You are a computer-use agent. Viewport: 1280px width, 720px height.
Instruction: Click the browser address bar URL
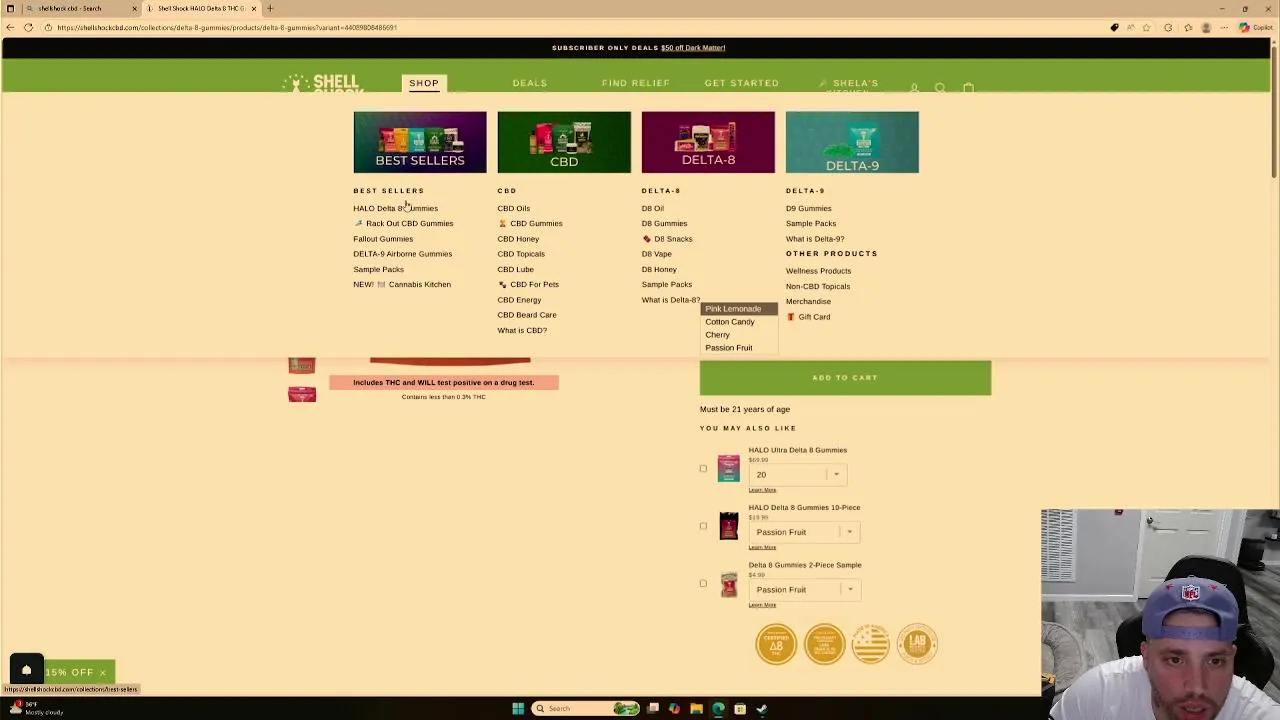[227, 28]
